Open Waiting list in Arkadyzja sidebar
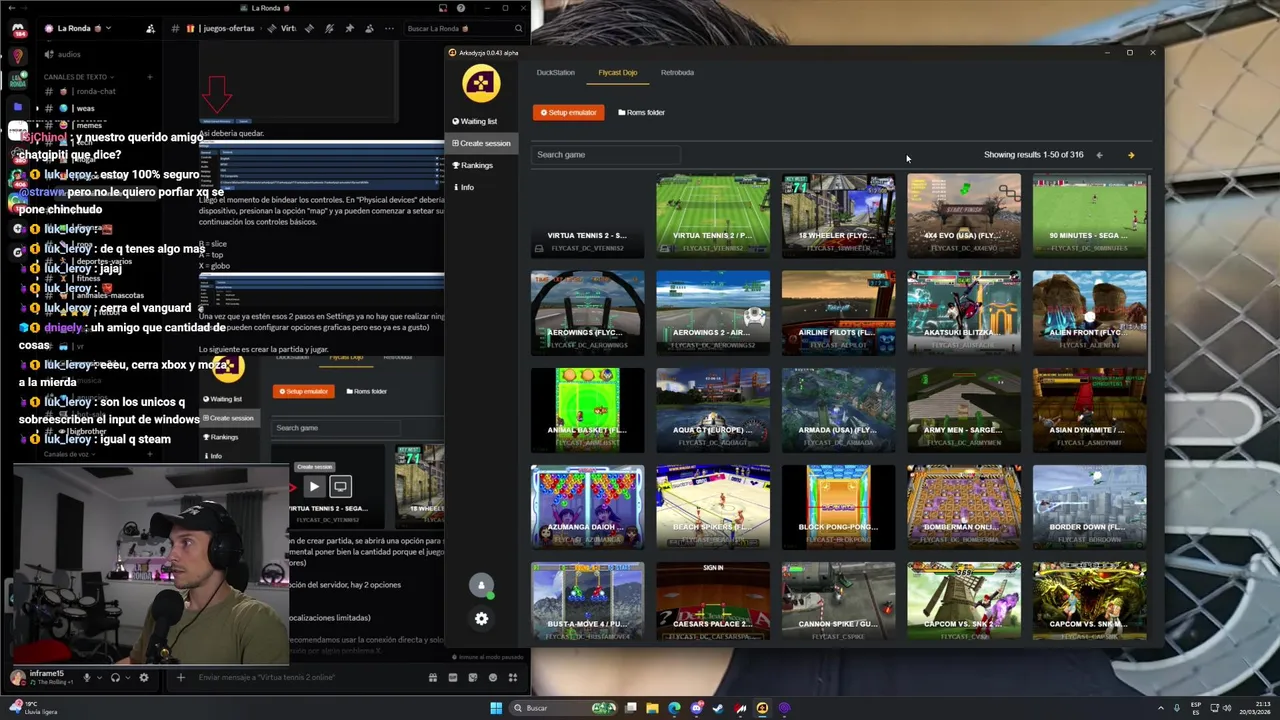Viewport: 1280px width, 720px height. tap(474, 122)
